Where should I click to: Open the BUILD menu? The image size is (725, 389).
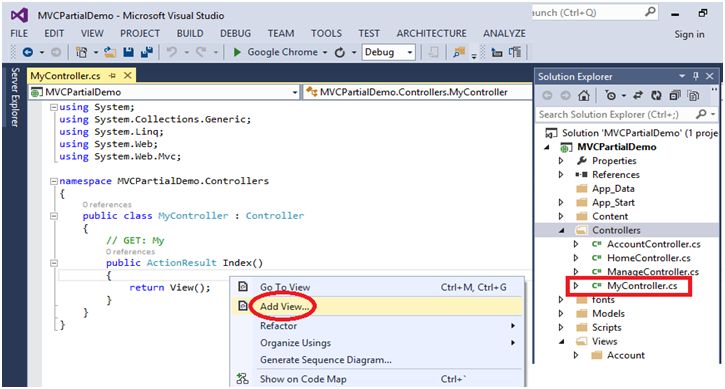click(x=190, y=33)
